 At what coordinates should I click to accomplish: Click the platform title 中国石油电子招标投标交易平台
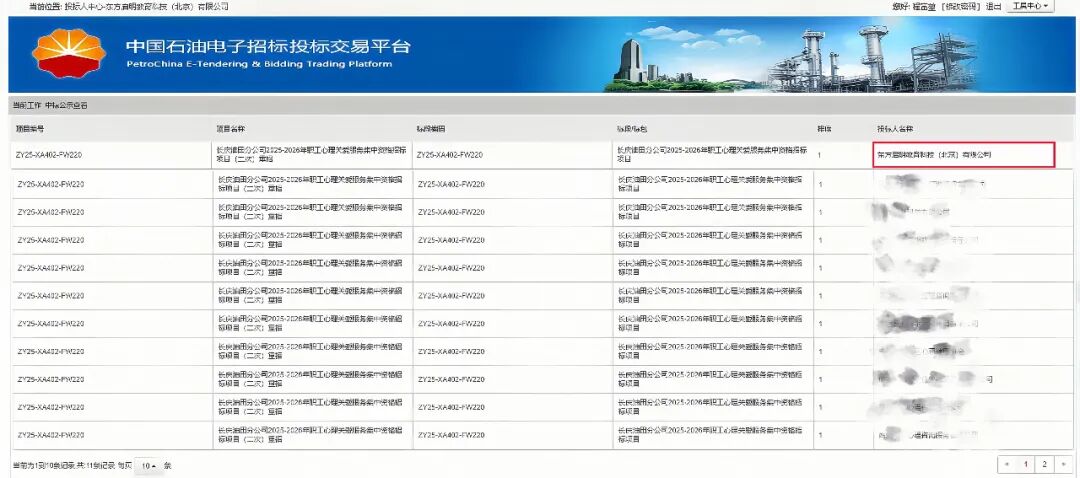click(269, 46)
